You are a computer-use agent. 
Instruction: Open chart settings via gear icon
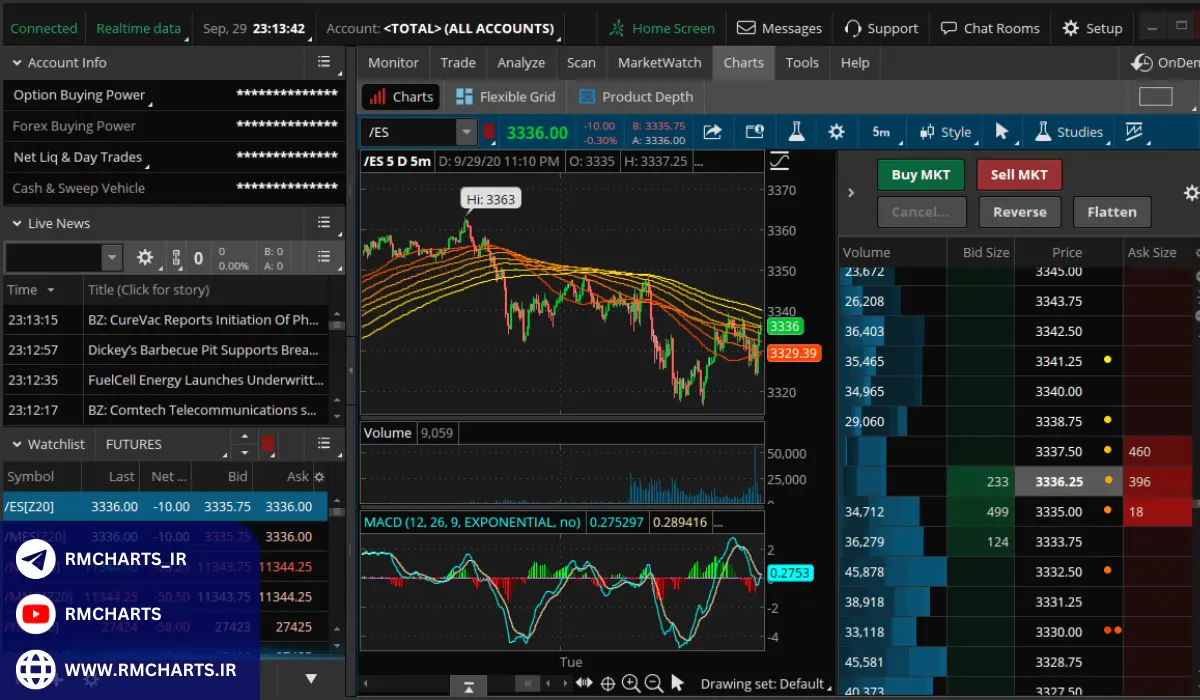click(836, 131)
